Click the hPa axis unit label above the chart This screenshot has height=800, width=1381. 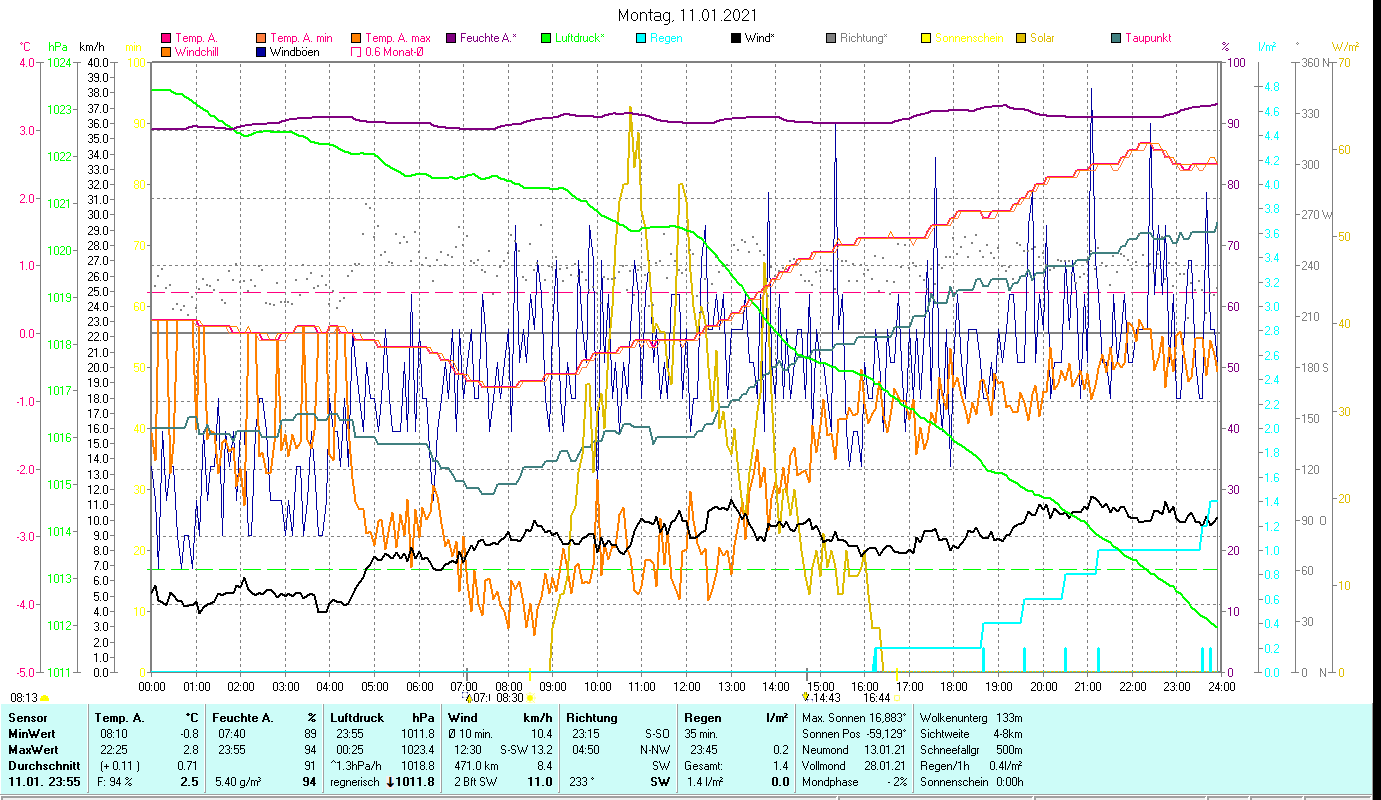pos(58,47)
